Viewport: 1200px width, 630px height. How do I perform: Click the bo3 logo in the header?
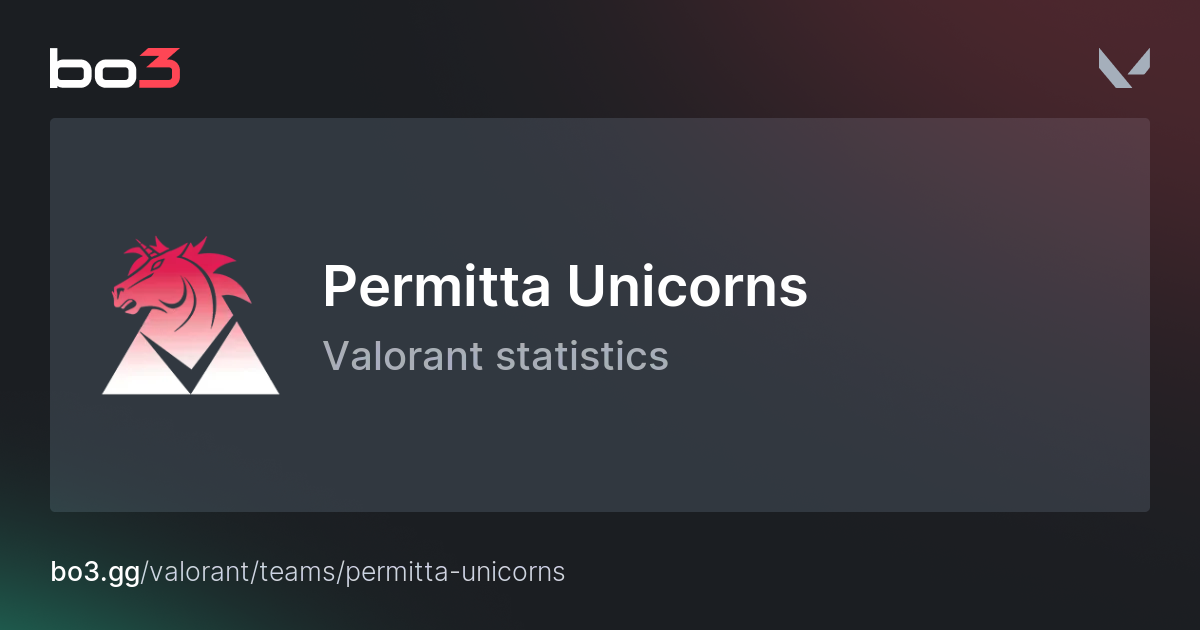pos(115,69)
